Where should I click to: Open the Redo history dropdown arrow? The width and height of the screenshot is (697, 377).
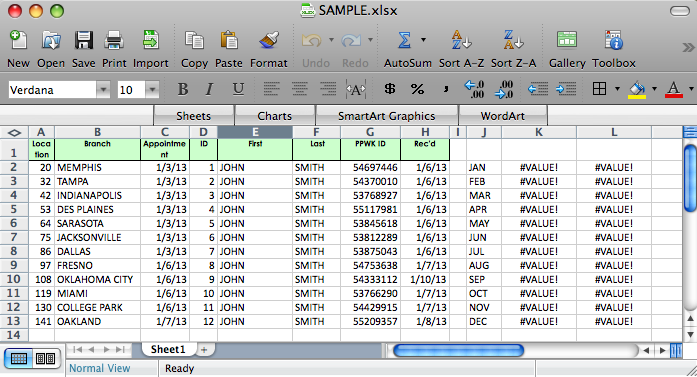[x=370, y=40]
